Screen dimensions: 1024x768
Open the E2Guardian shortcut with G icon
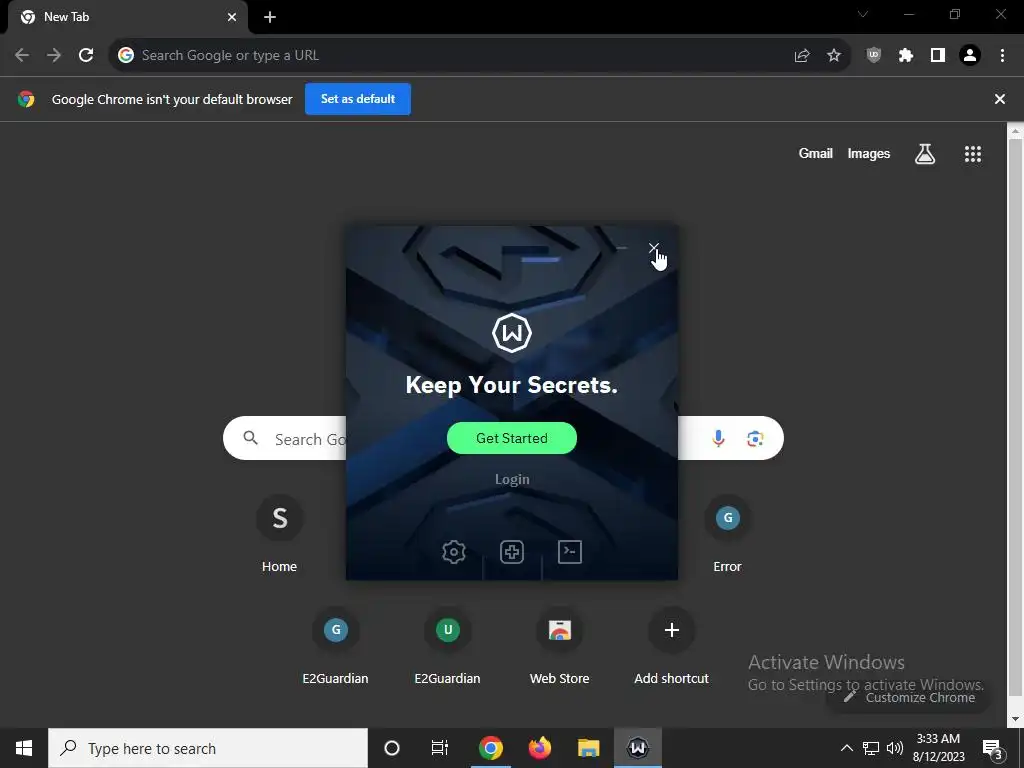336,646
